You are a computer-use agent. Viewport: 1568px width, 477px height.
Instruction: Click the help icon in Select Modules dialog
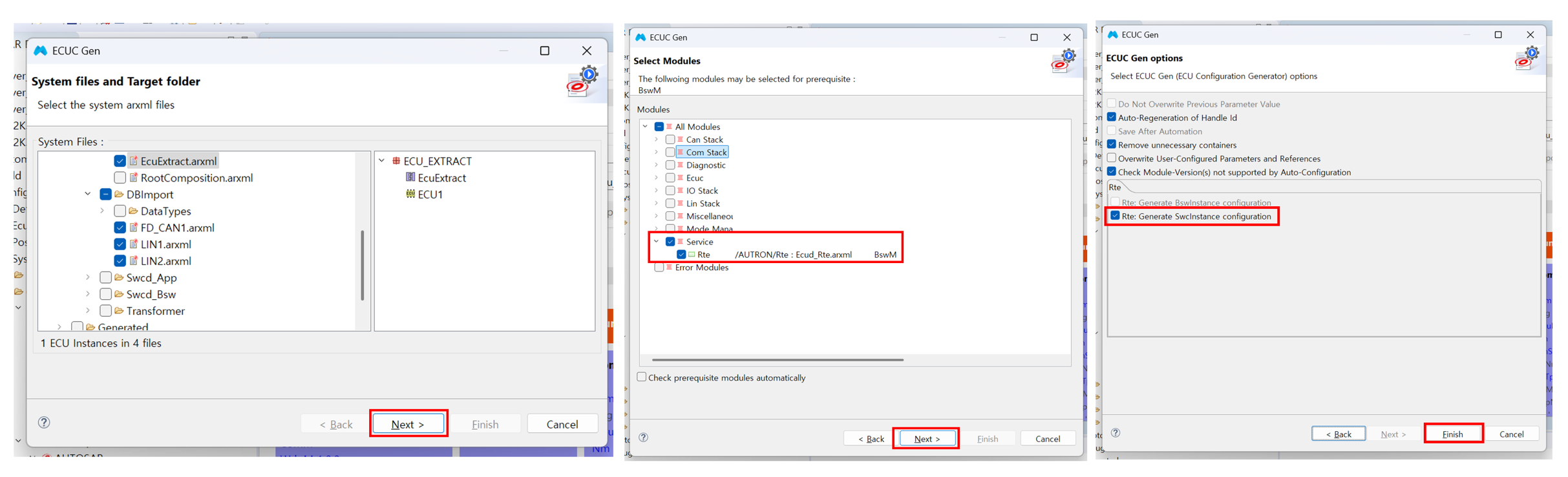coord(643,438)
